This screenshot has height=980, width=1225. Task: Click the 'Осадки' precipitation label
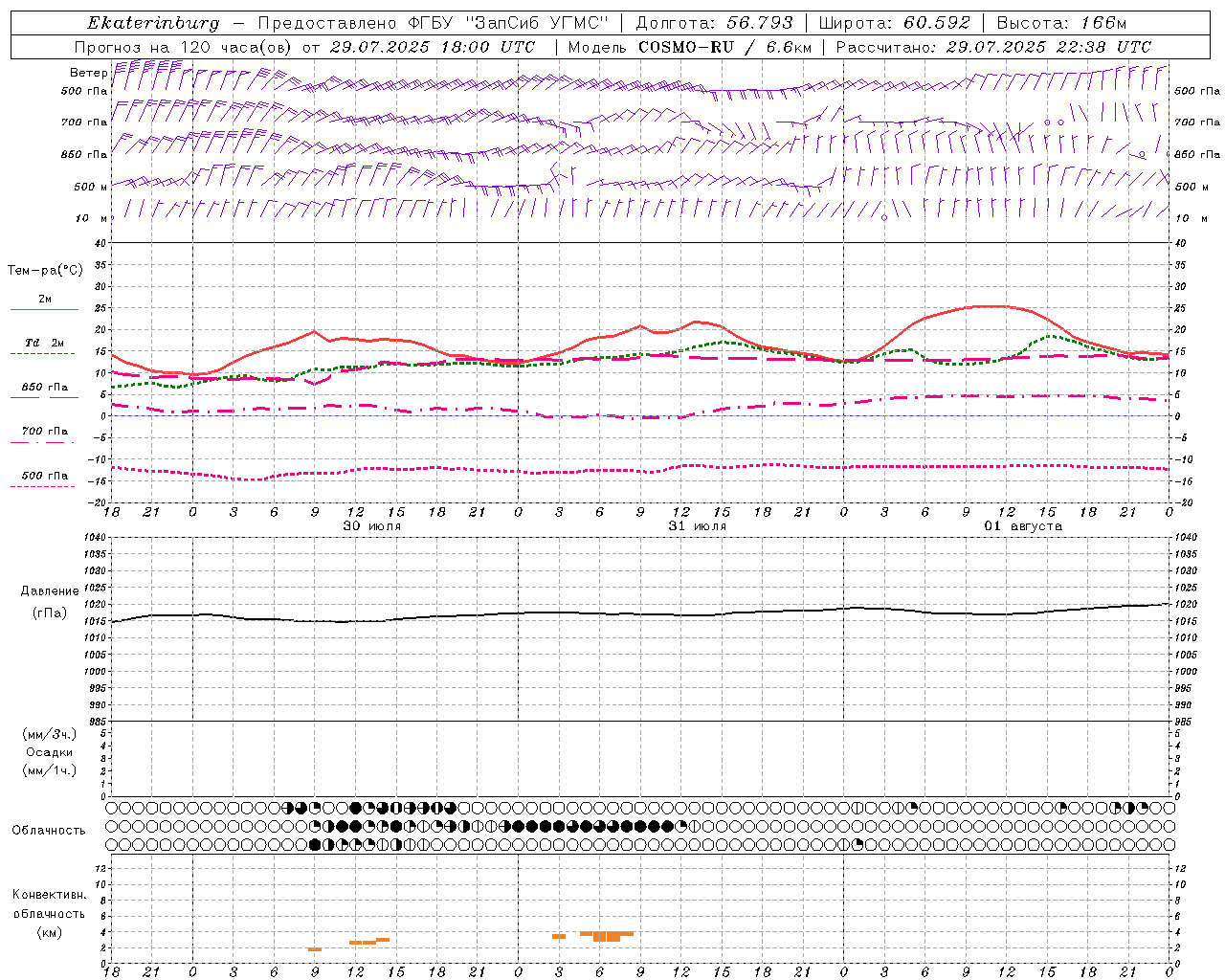pos(50,752)
